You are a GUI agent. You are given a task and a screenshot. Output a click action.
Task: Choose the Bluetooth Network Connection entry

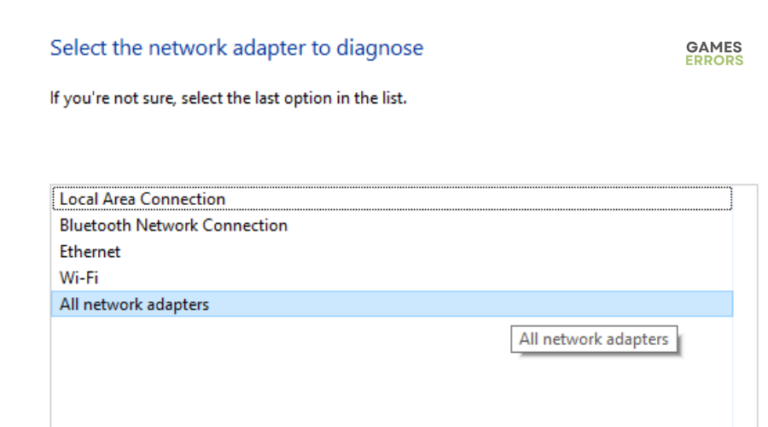coord(173,226)
